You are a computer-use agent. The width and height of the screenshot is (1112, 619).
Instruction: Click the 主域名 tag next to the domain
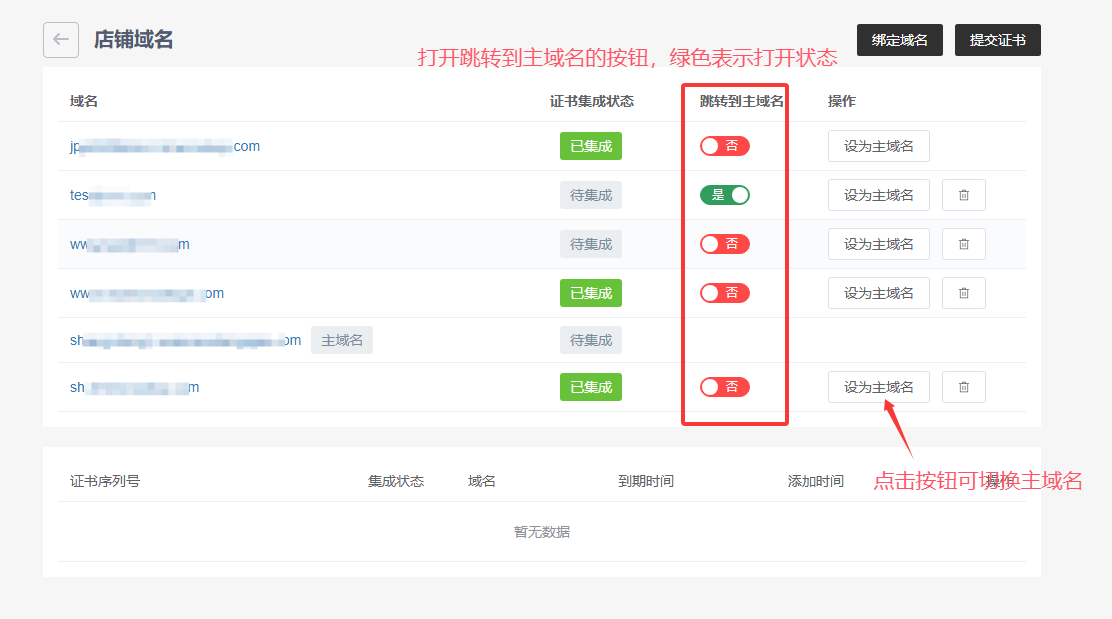(x=342, y=340)
